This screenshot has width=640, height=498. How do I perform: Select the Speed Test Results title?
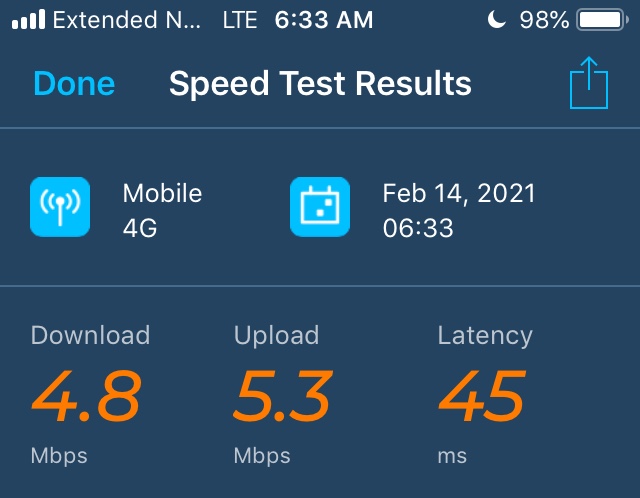(320, 84)
